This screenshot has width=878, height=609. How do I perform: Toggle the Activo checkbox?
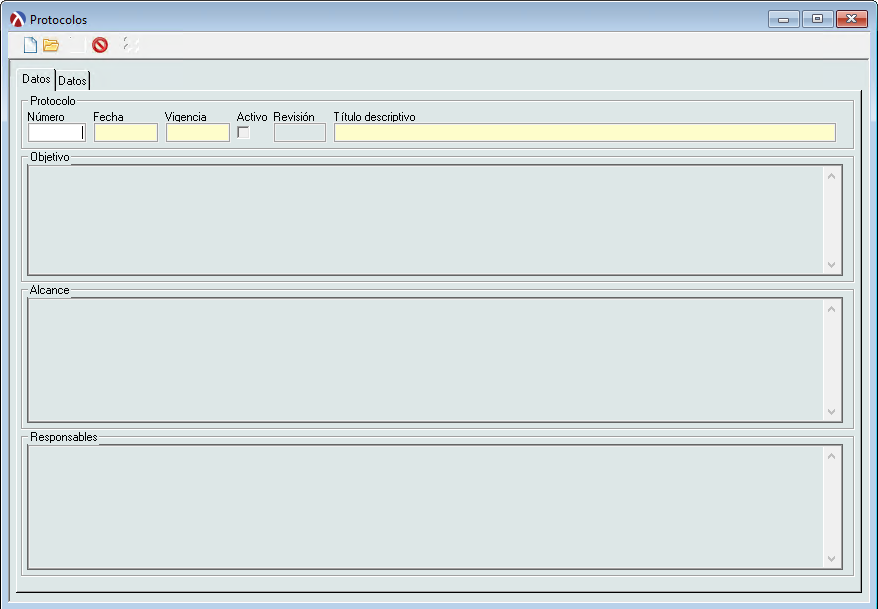click(x=243, y=133)
